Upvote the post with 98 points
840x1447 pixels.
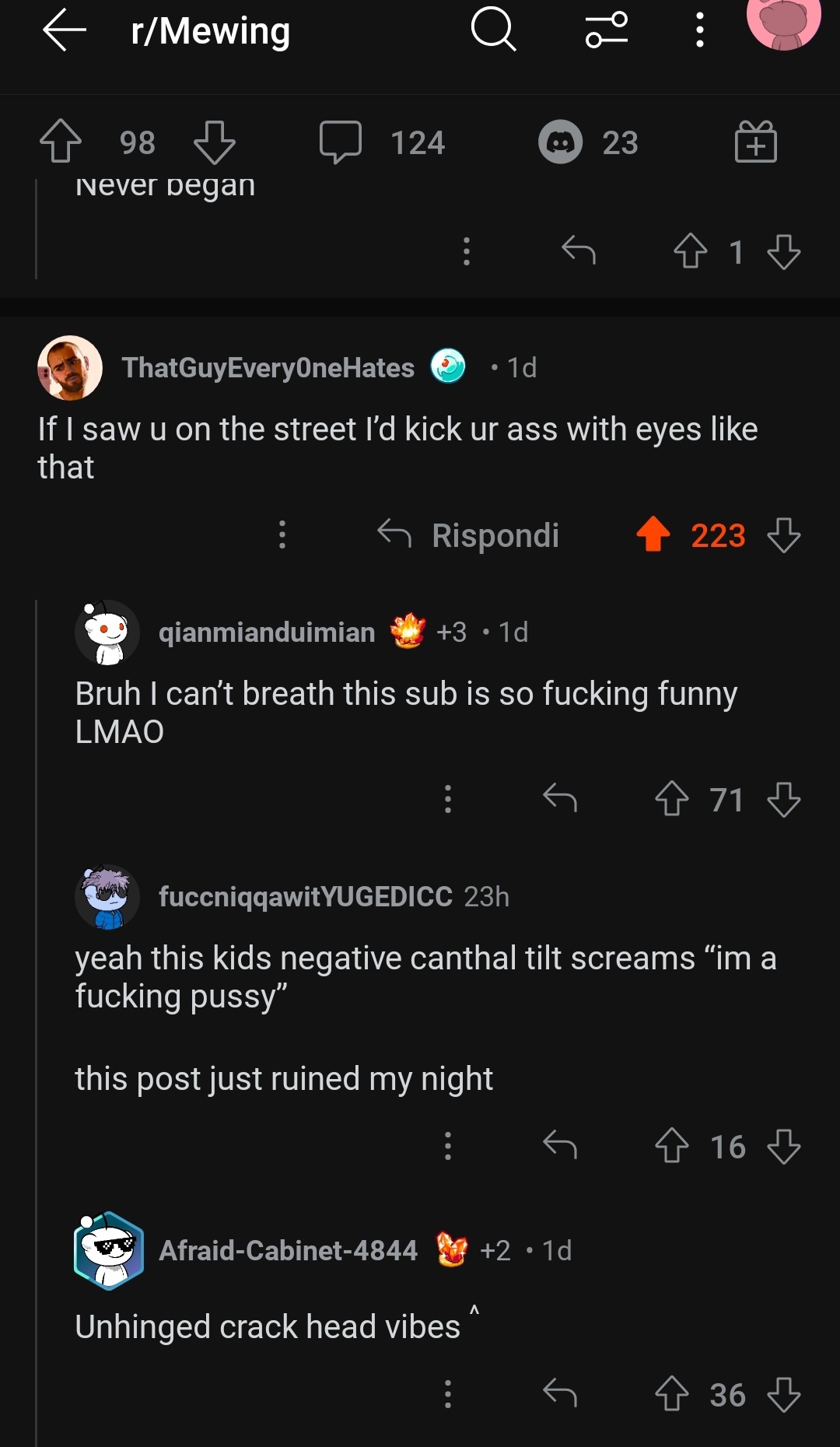point(61,142)
